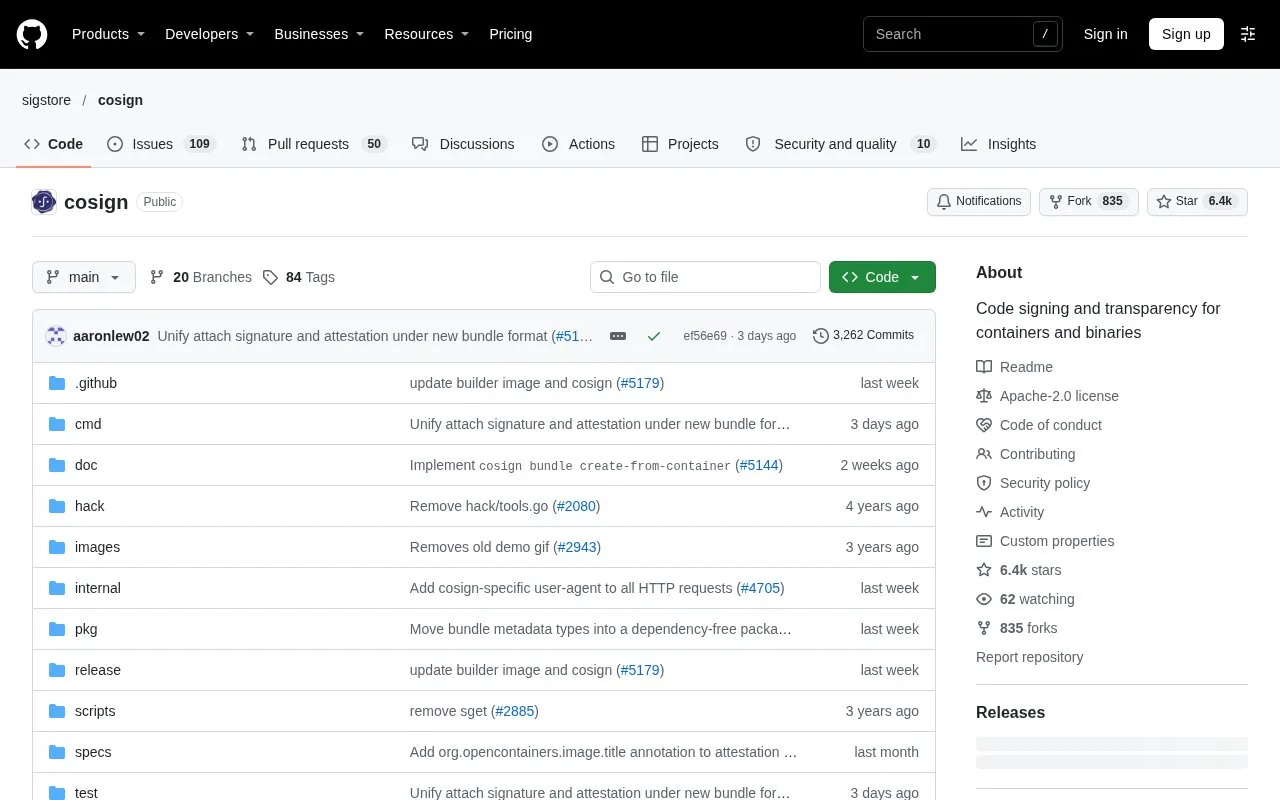The image size is (1280, 800).
Task: Open the GitHub logo homepage
Action: pyautogui.click(x=32, y=34)
